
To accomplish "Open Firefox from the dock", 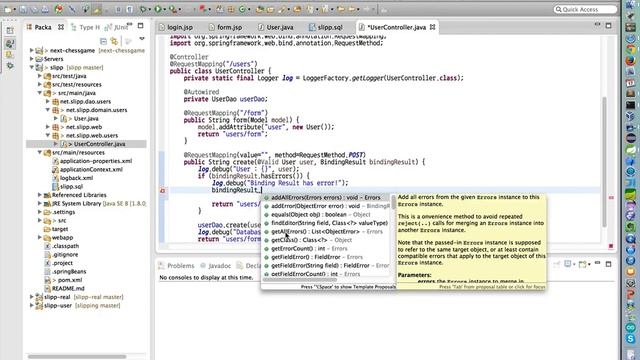I will (x=631, y=61).
